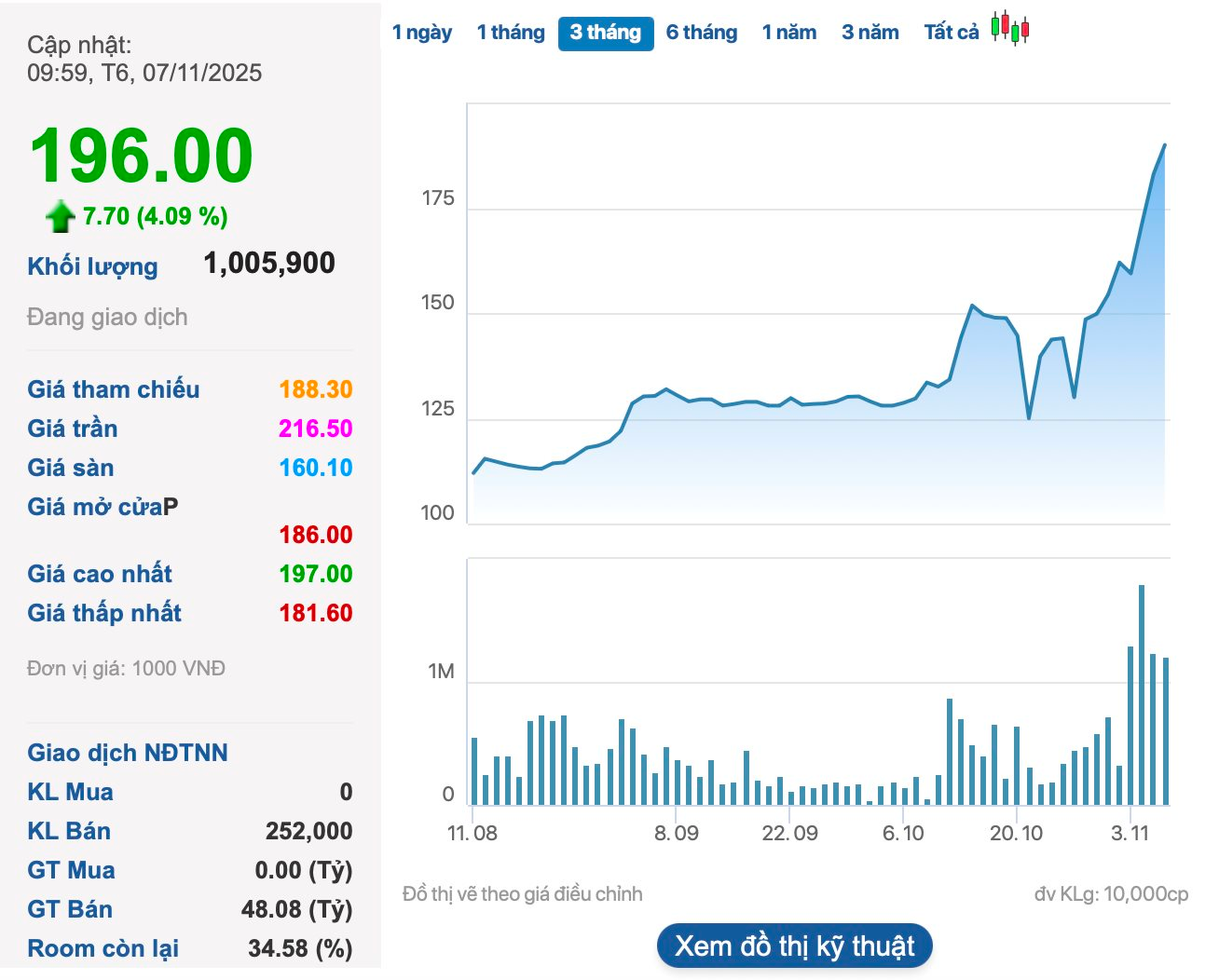Click the tallest volume bar in chart
1219x980 pixels.
click(1142, 694)
